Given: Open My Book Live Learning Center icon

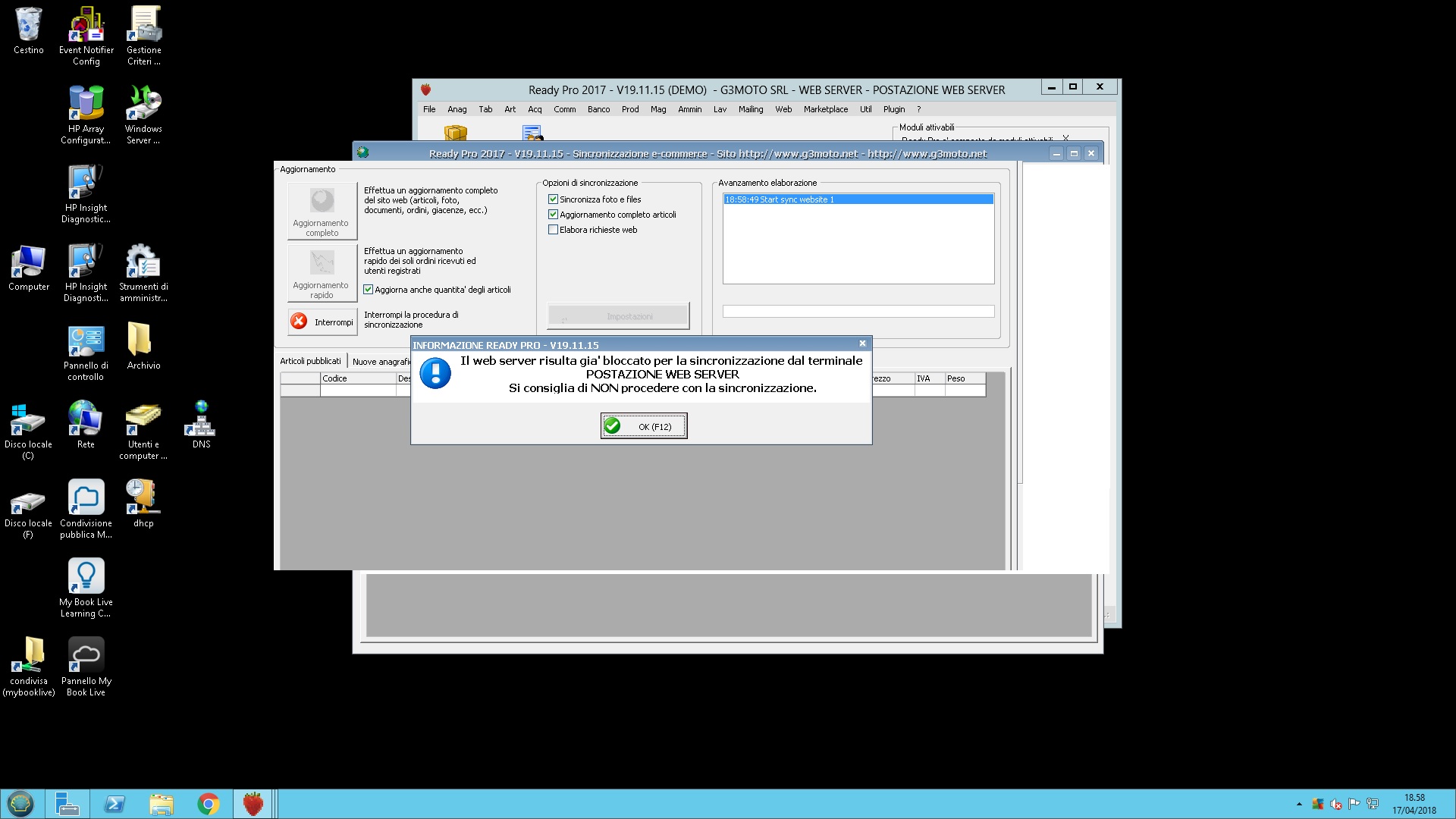Looking at the screenshot, I should pos(86,588).
